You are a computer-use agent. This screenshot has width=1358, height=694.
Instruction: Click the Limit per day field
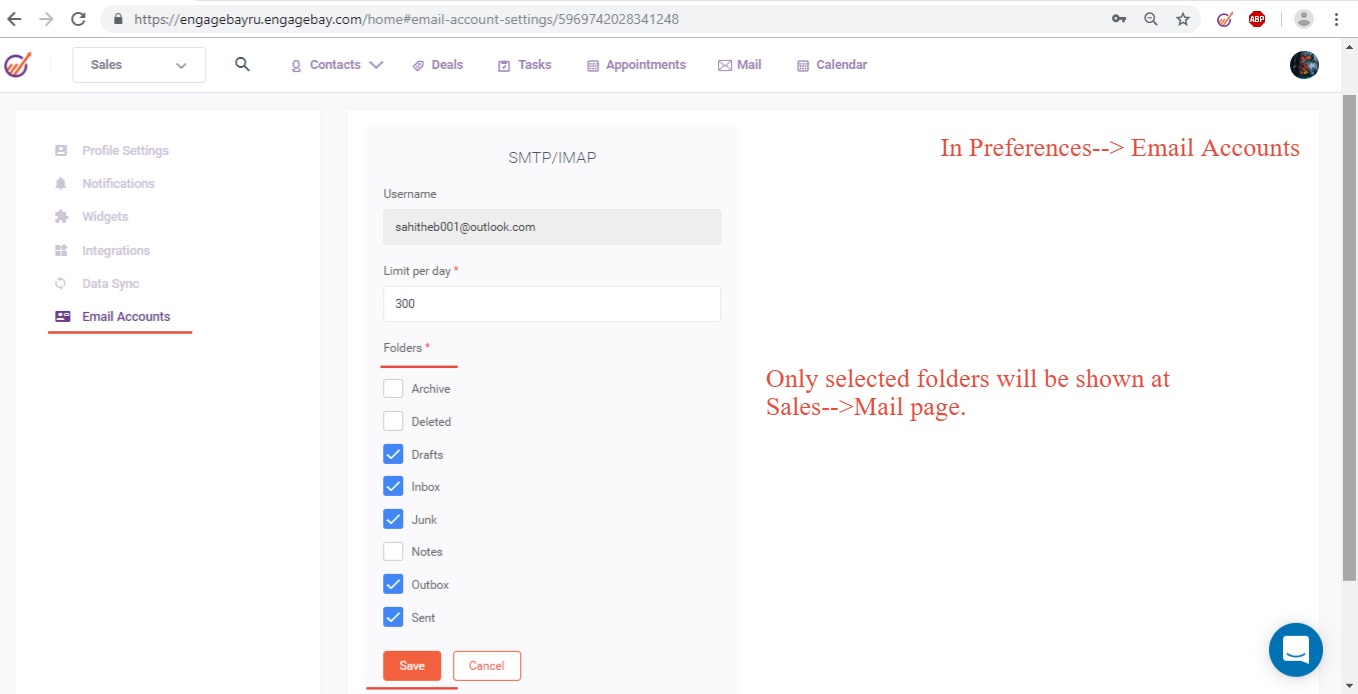pos(551,304)
